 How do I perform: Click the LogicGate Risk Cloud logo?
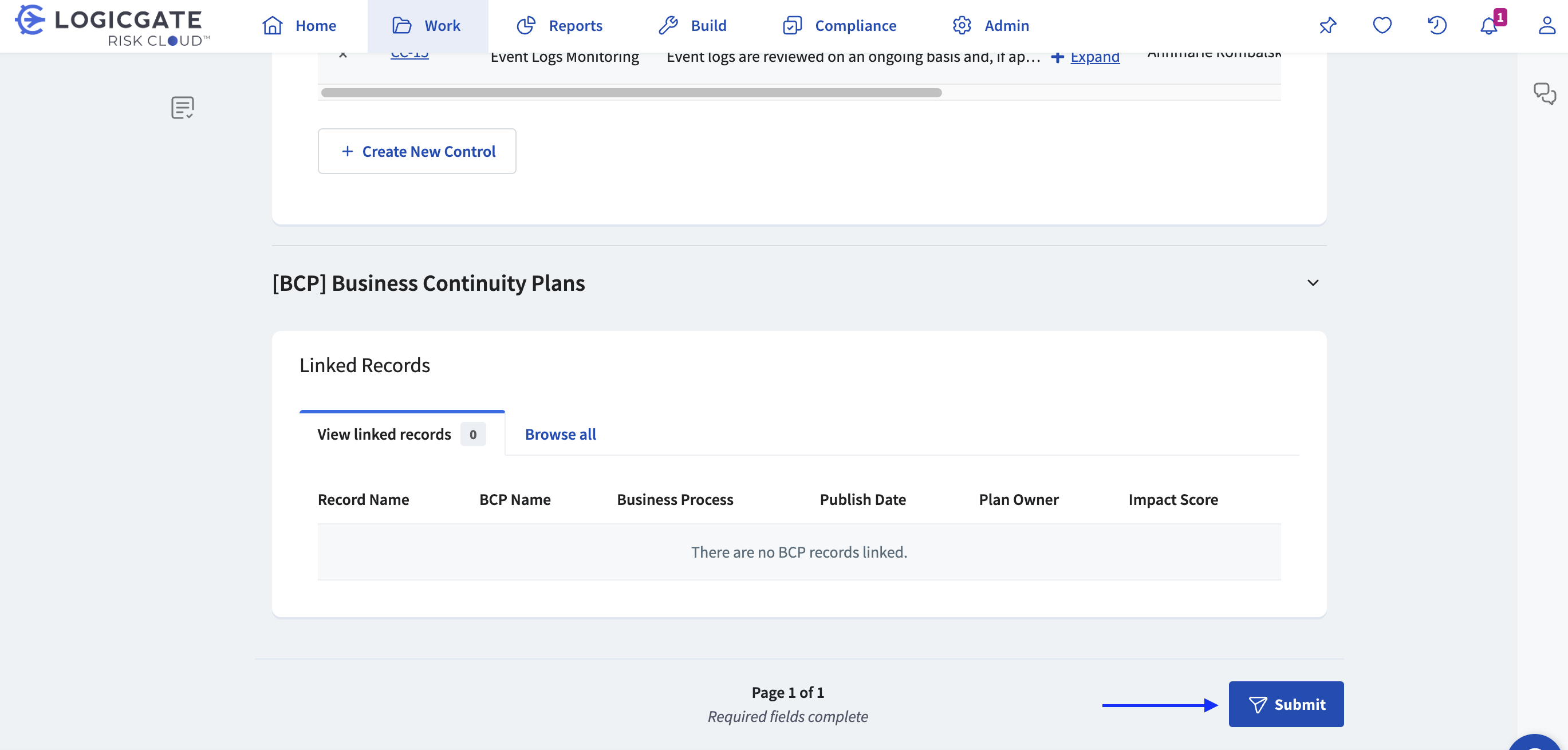pyautogui.click(x=113, y=26)
